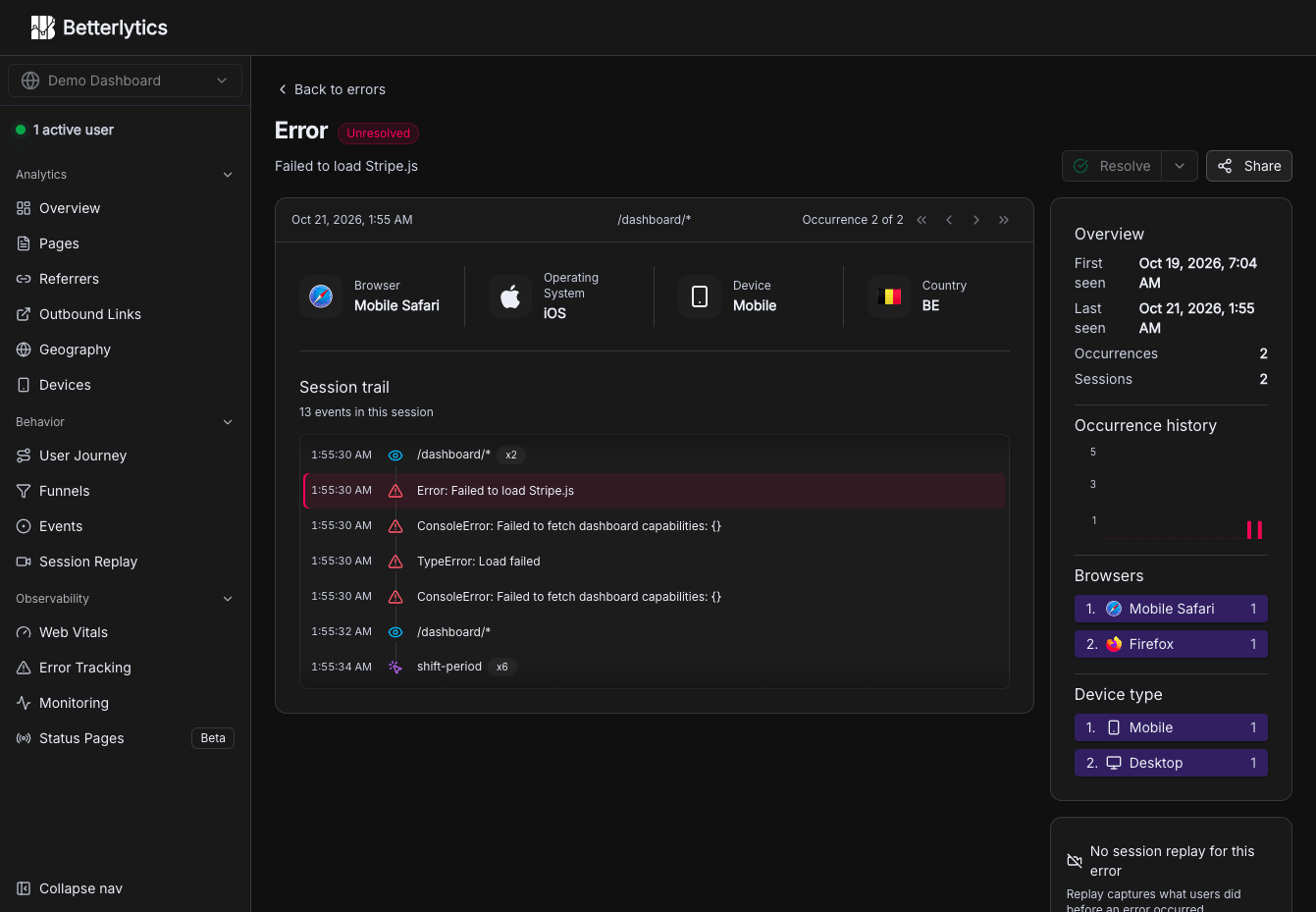
Task: Click the Mobile Safari compass icon
Action: coord(321,296)
